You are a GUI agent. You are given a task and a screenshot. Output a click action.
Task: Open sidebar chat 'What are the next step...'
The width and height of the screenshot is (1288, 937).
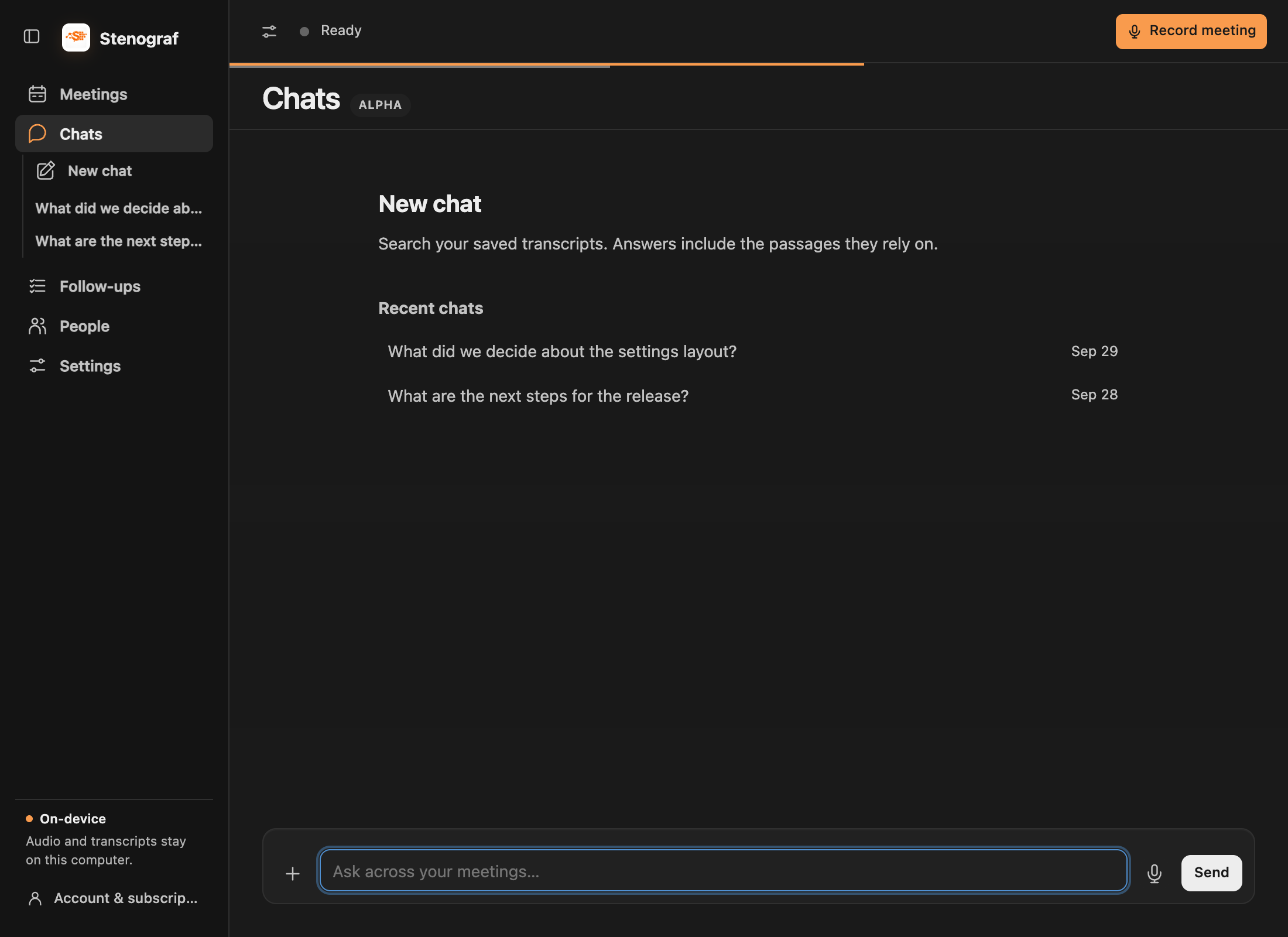[119, 241]
